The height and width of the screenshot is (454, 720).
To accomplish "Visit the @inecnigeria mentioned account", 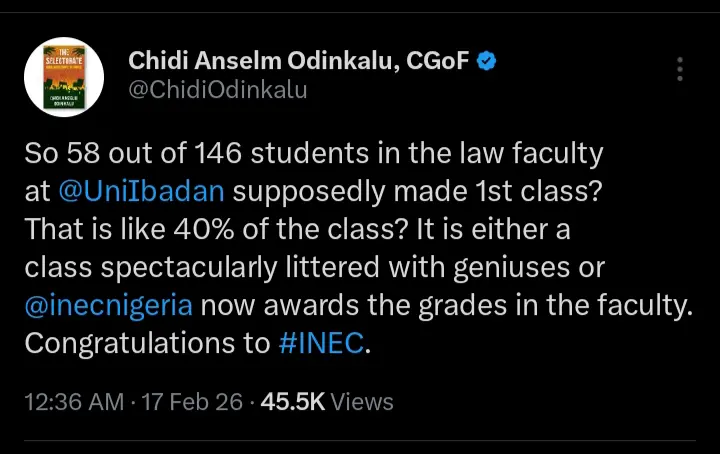I will (x=108, y=306).
